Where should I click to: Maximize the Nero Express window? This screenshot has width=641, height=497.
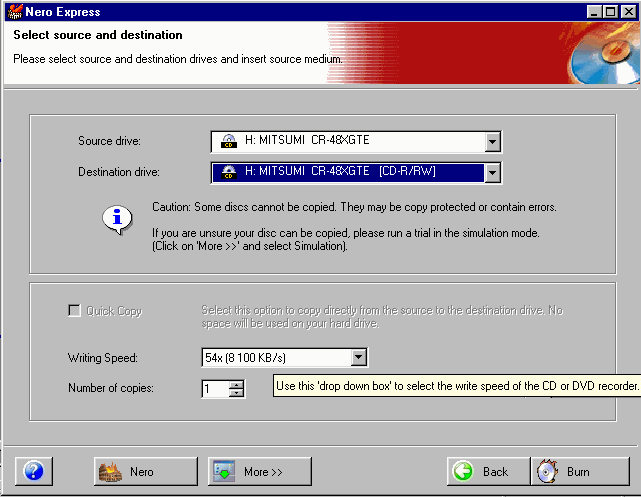tap(611, 11)
